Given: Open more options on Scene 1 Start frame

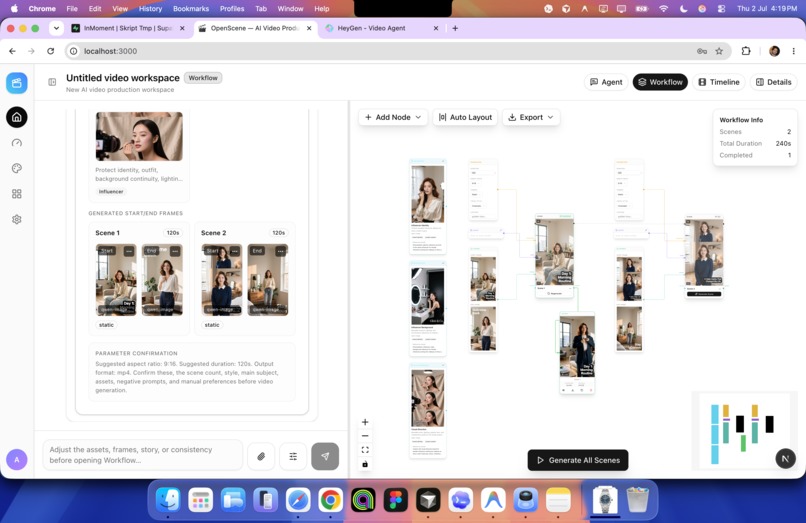Looking at the screenshot, I should click(129, 251).
